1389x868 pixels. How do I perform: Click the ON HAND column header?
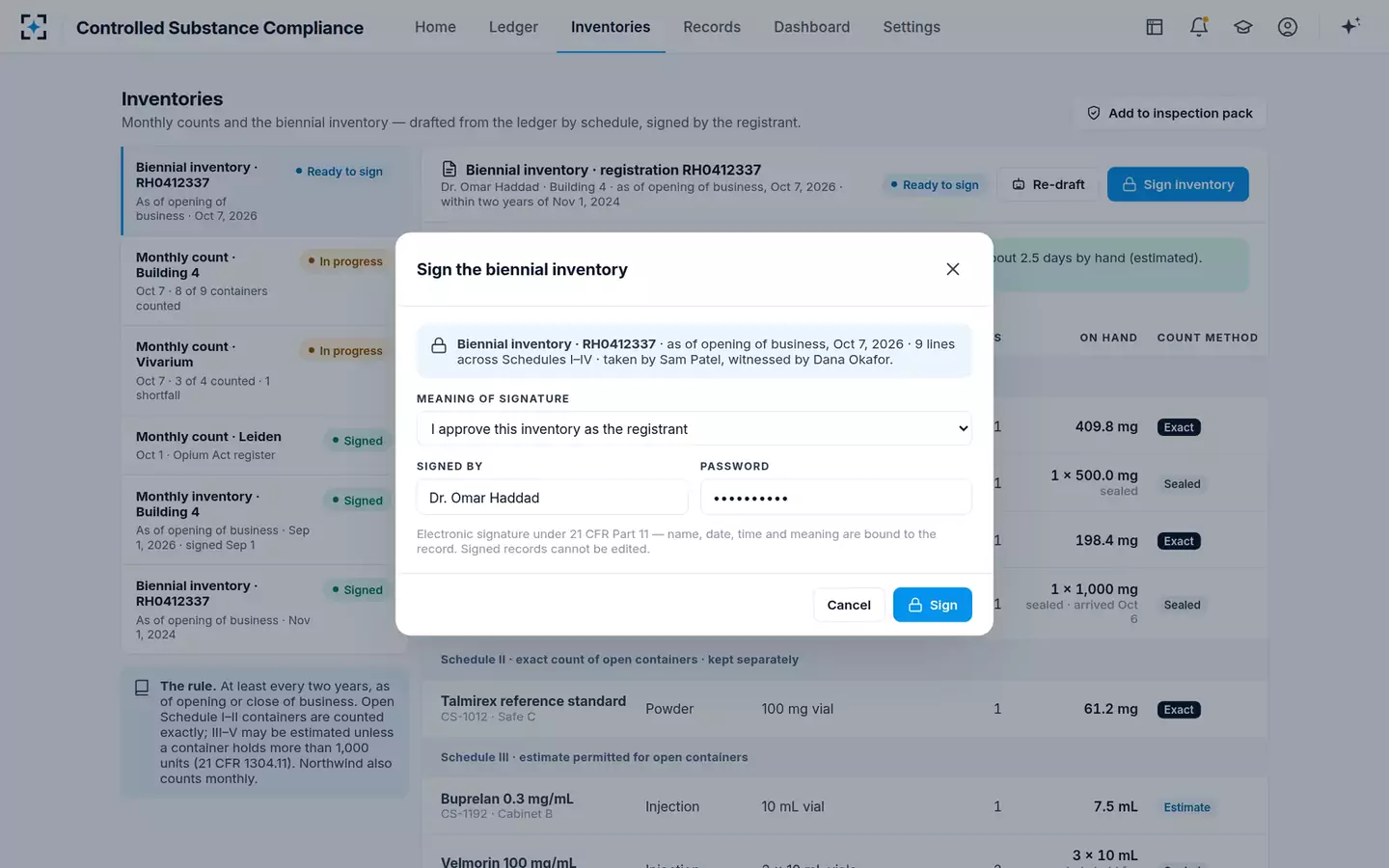tap(1108, 338)
